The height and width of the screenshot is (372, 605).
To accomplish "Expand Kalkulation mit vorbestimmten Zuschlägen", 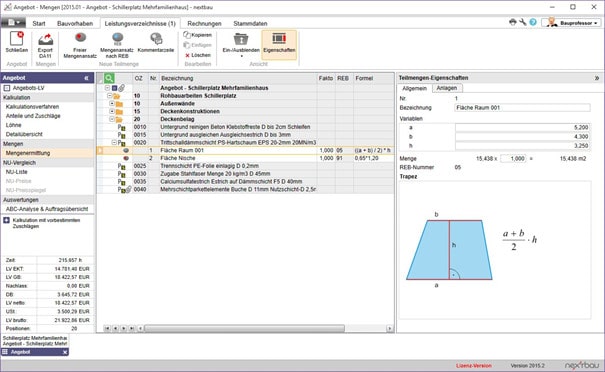I will click(6, 220).
